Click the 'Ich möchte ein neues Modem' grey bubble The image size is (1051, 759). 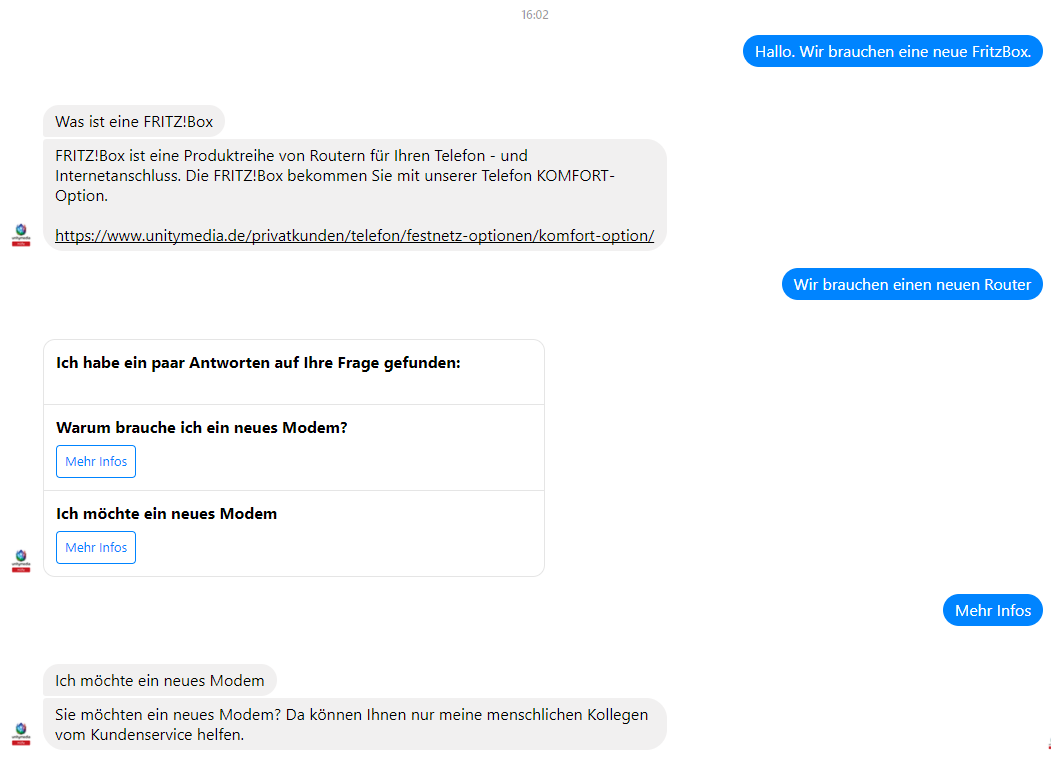click(x=160, y=681)
